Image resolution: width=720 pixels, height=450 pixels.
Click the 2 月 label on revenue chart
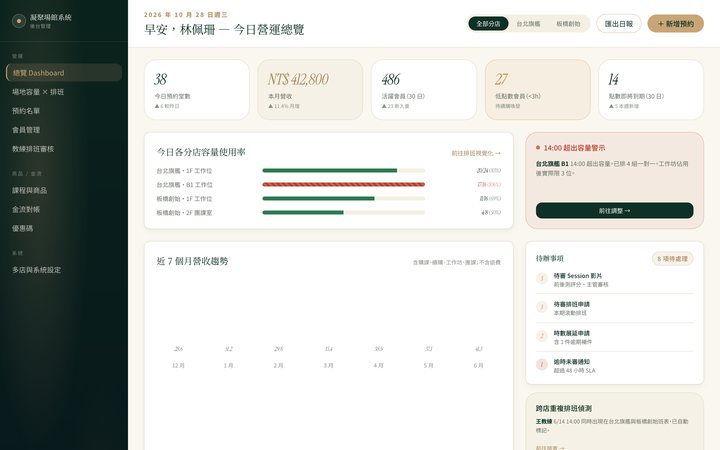tap(278, 366)
